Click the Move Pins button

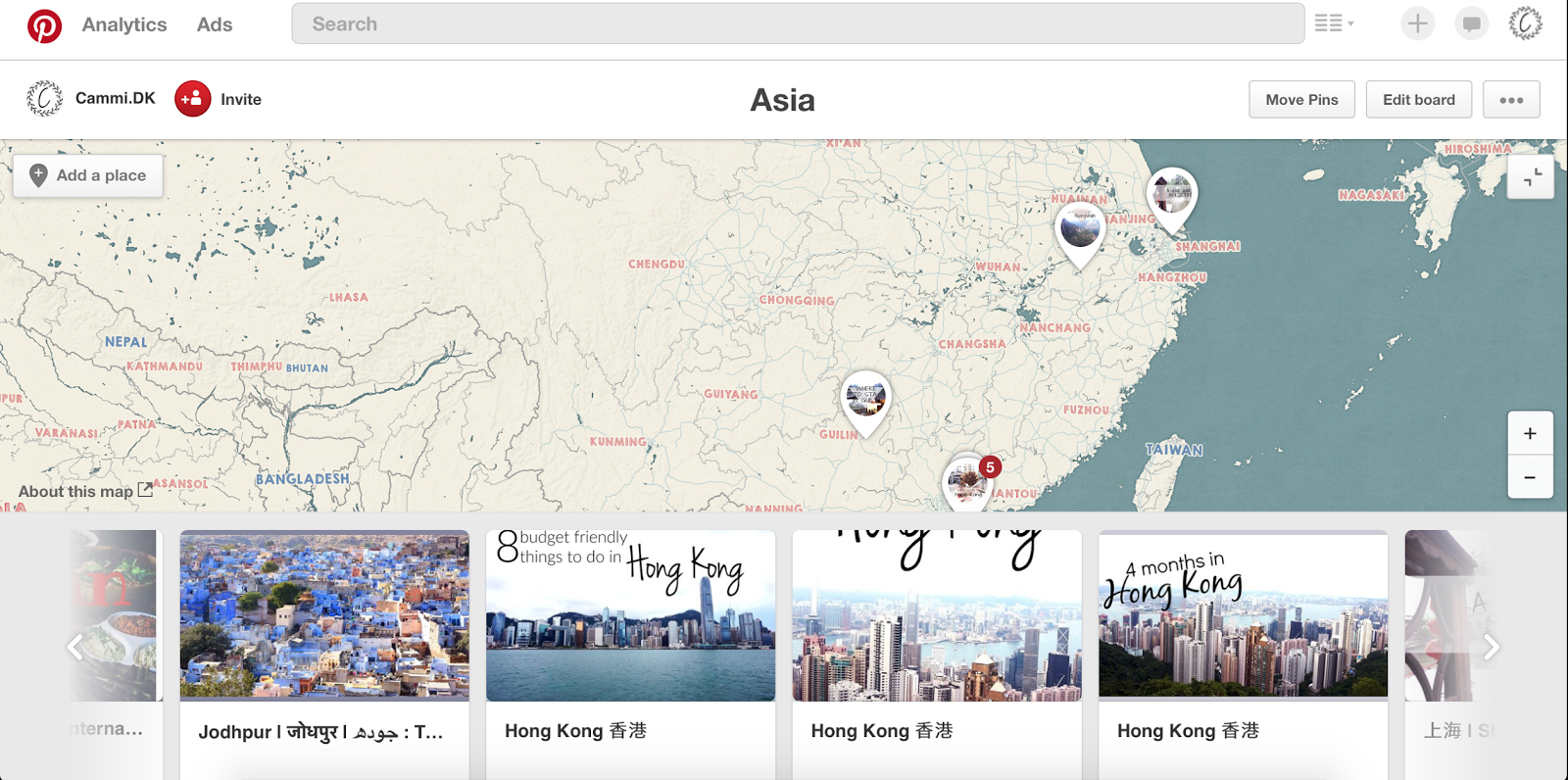1301,99
